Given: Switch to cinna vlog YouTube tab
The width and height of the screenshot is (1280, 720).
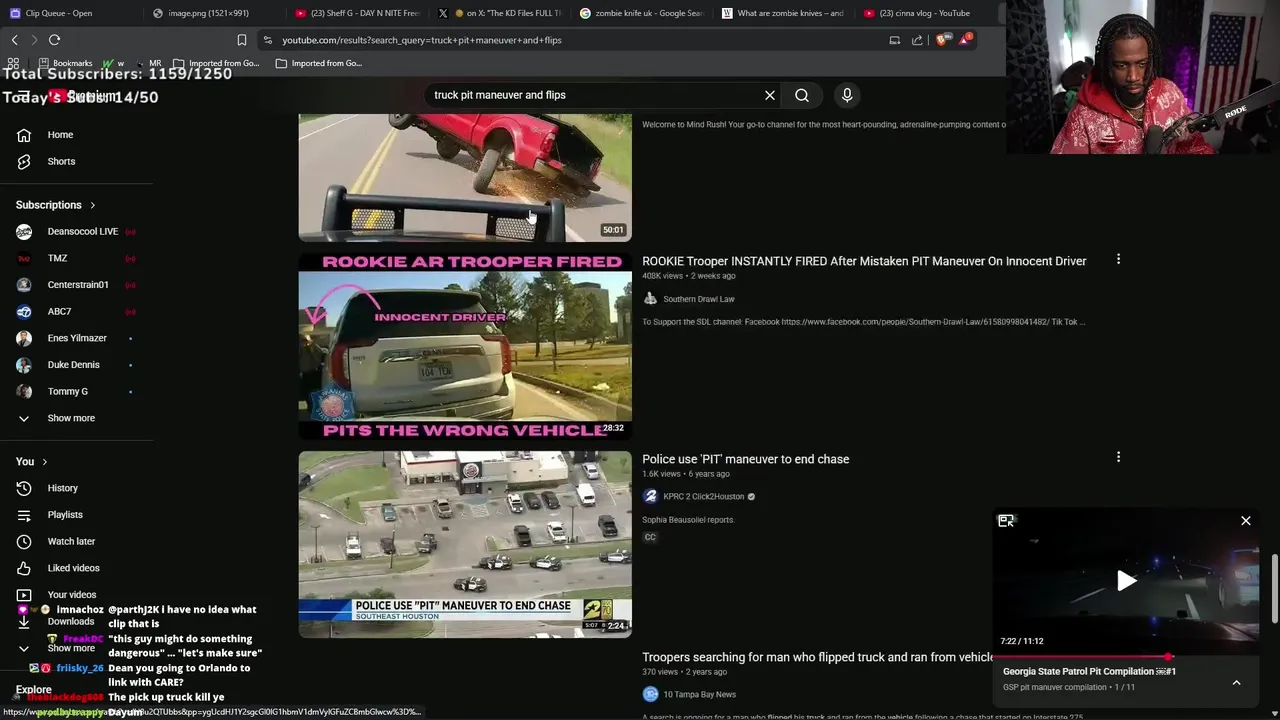Looking at the screenshot, I should pos(925,13).
